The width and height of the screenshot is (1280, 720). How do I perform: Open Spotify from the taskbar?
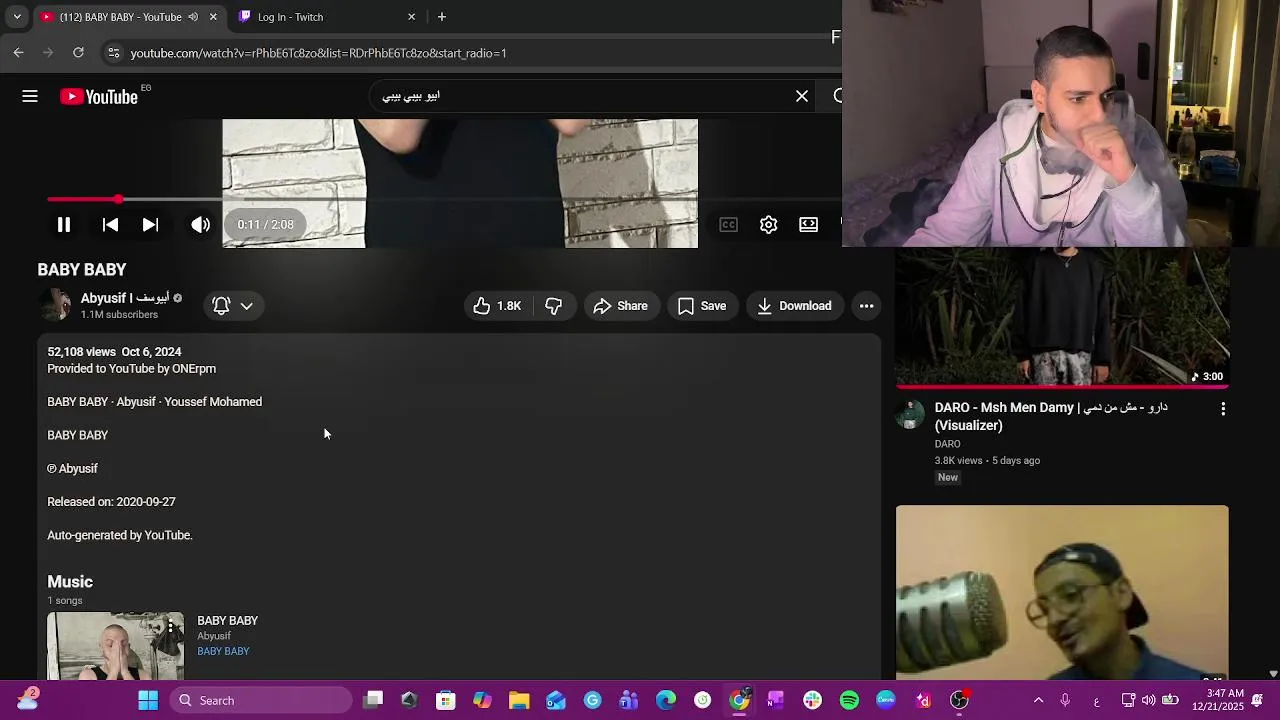point(849,700)
